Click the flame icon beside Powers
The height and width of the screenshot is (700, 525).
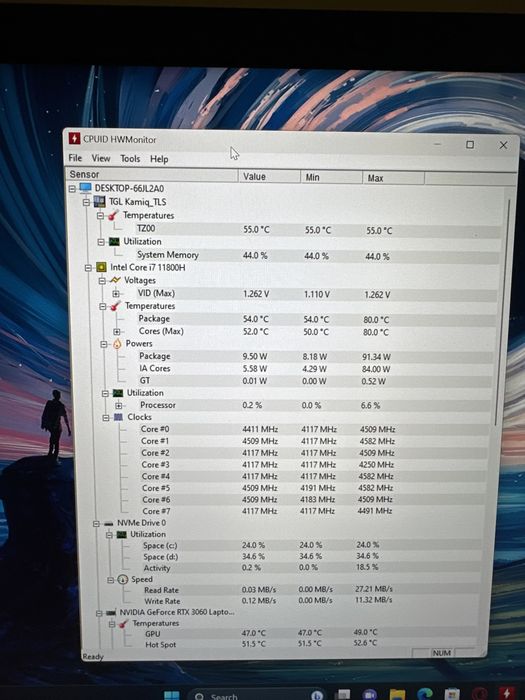(117, 344)
